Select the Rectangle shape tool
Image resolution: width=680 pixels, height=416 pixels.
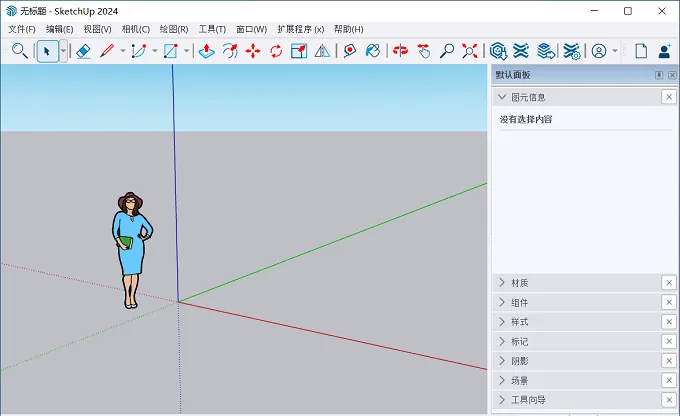coord(170,51)
